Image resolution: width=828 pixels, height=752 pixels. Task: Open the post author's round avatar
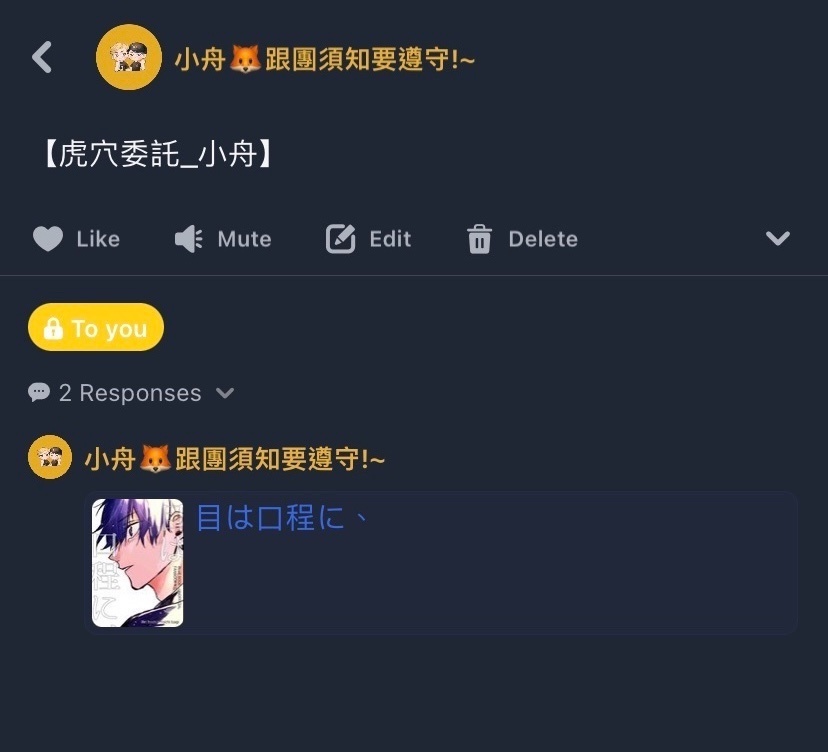(129, 57)
